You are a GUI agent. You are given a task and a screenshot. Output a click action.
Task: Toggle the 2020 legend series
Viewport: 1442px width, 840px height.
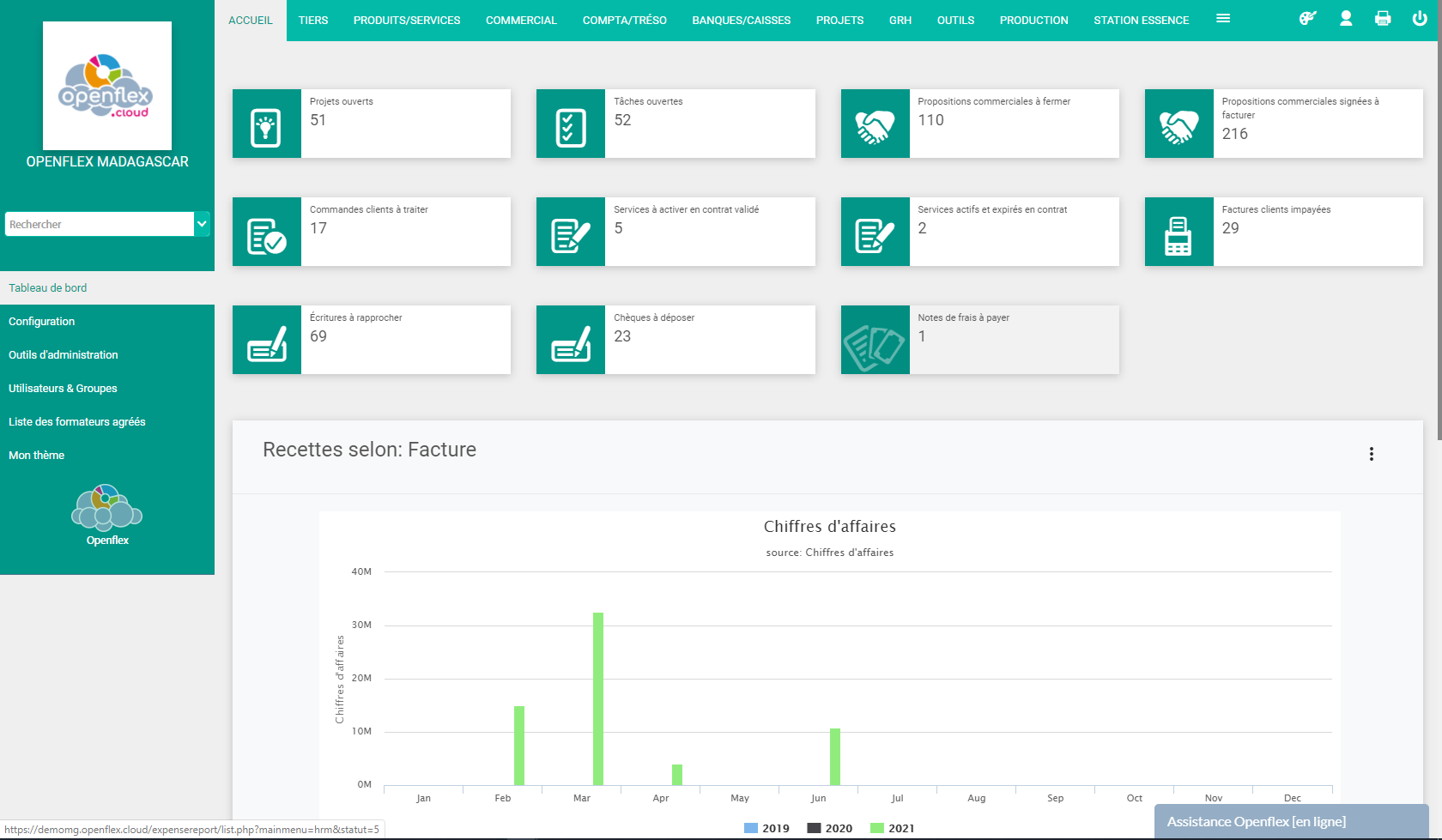click(x=829, y=828)
